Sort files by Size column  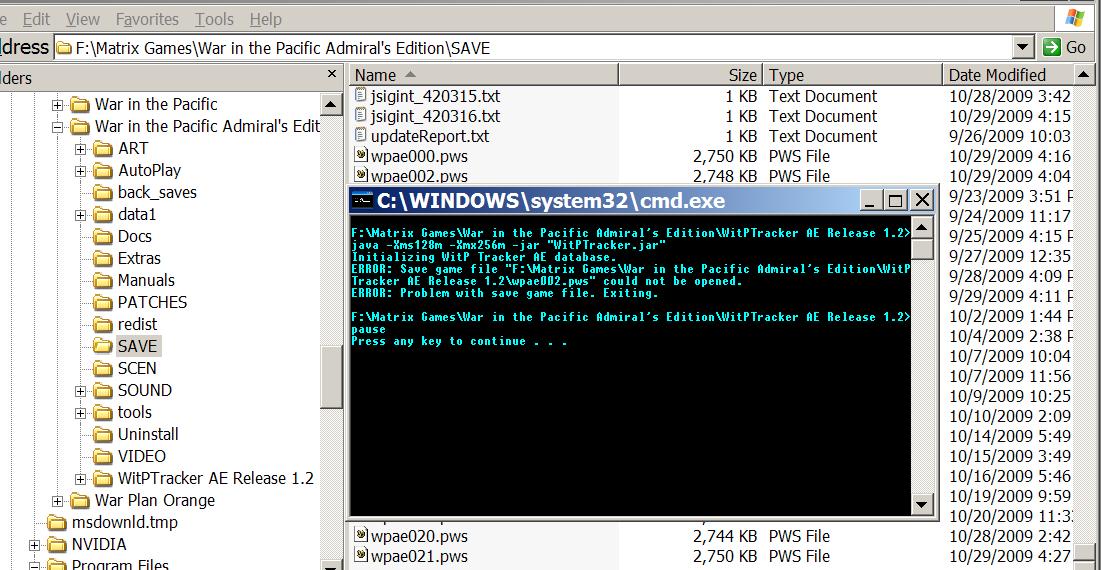pyautogui.click(x=691, y=74)
